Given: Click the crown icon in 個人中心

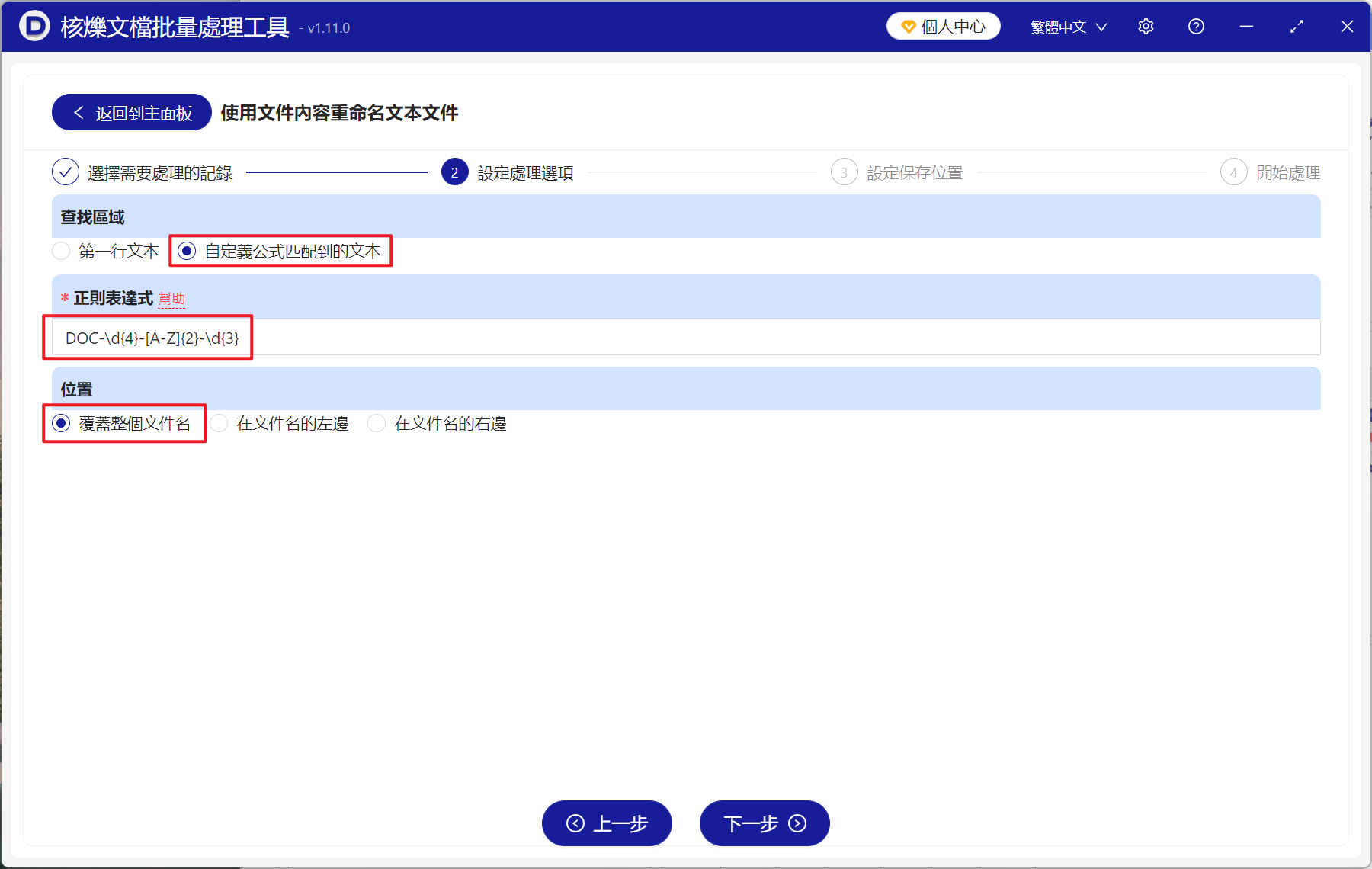Looking at the screenshot, I should tap(907, 25).
